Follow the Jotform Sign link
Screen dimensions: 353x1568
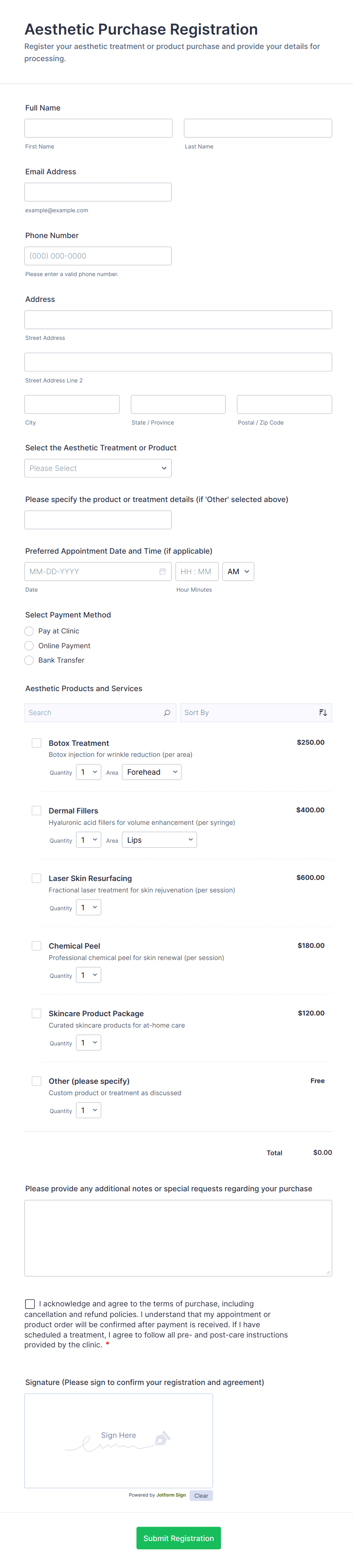coord(171,1495)
